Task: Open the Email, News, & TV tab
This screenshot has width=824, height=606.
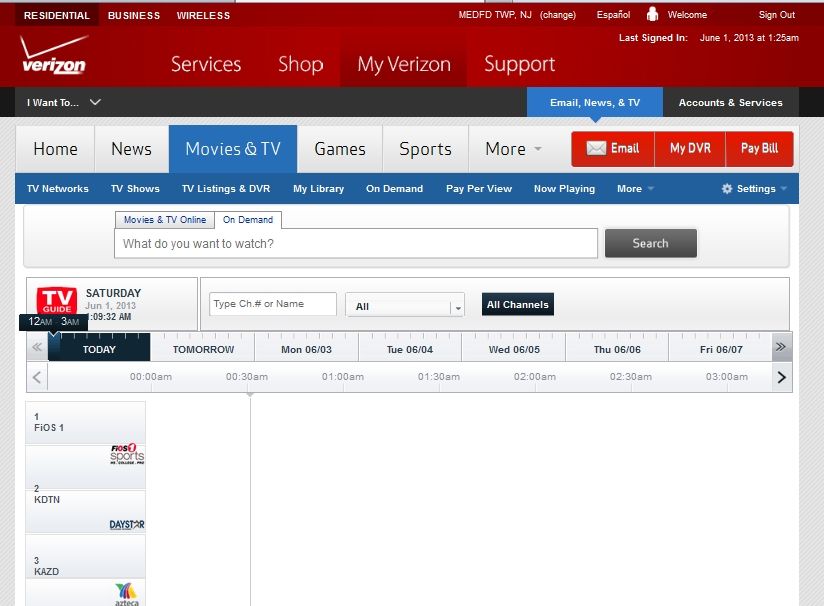Action: (595, 102)
